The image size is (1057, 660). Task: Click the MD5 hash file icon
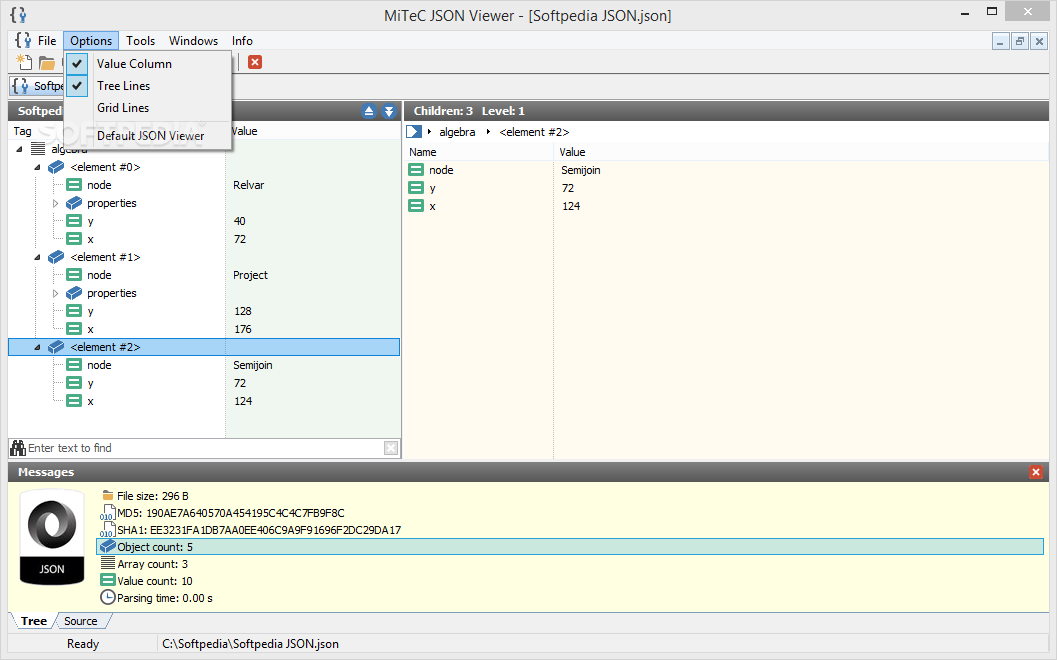pyautogui.click(x=108, y=512)
